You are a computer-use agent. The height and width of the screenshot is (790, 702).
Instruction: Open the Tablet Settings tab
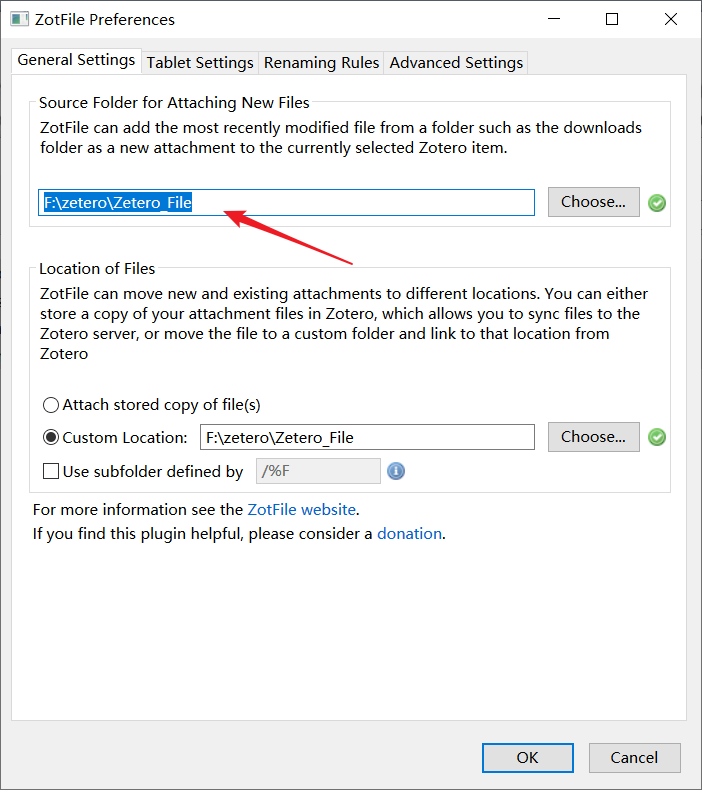click(200, 63)
